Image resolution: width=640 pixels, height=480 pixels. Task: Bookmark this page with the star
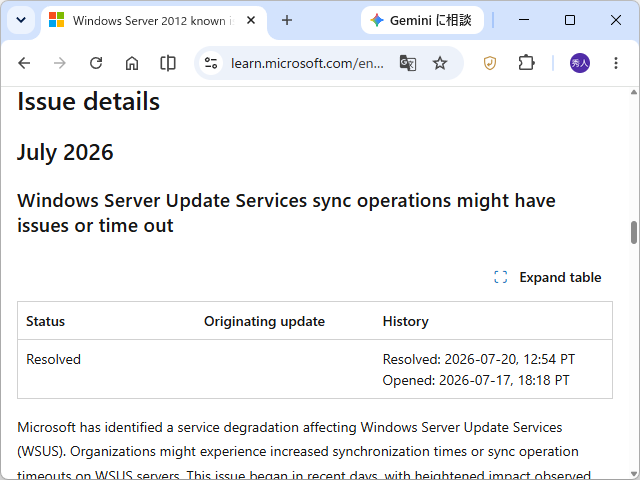(440, 63)
